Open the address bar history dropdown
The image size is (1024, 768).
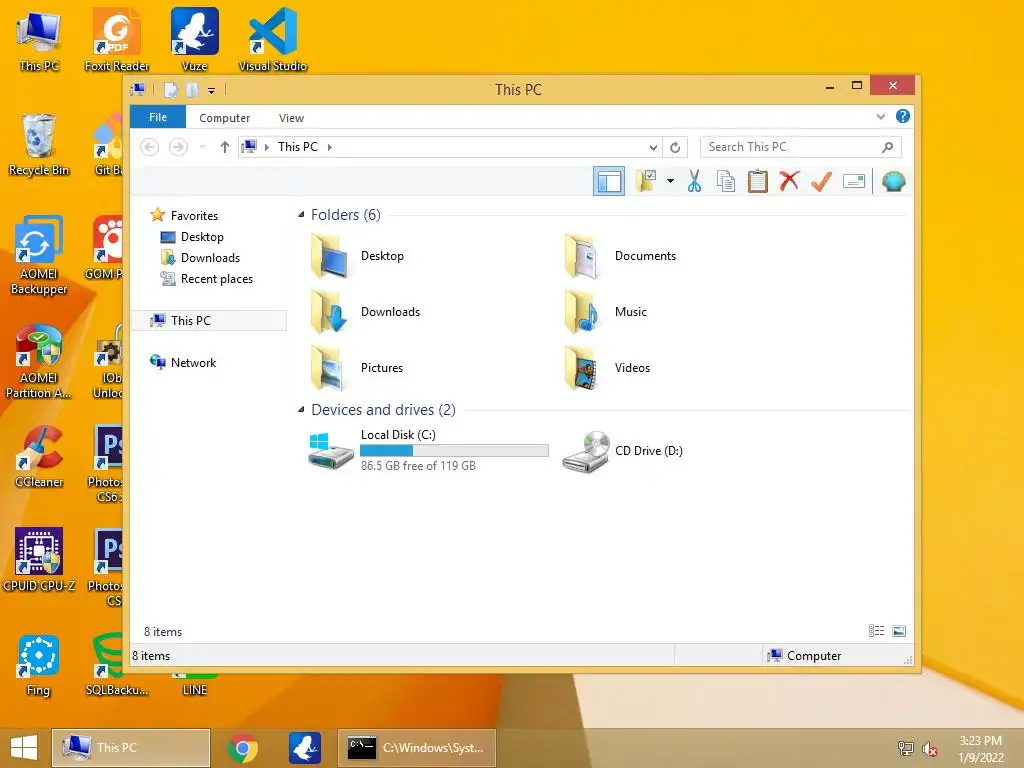(x=653, y=147)
